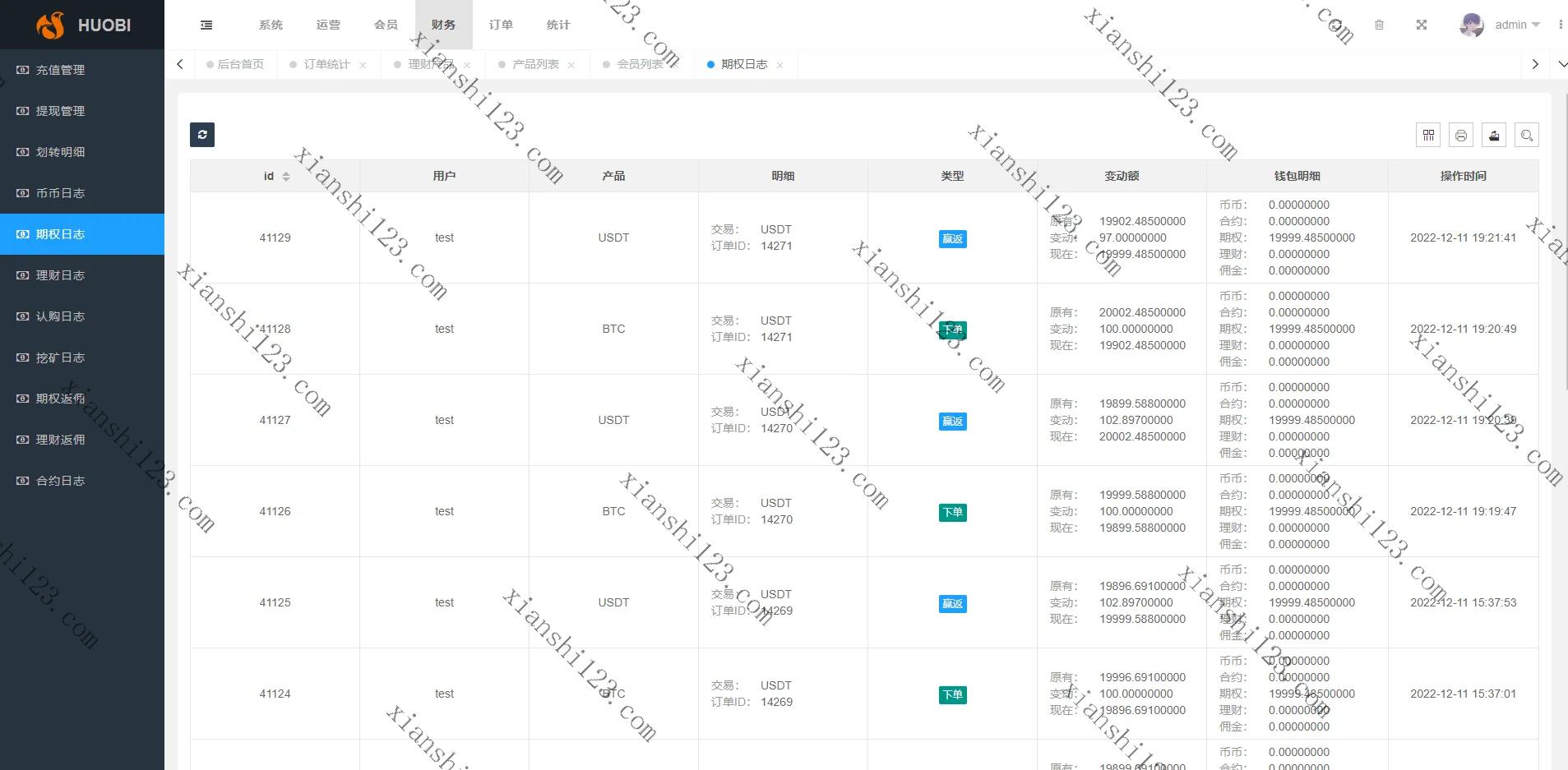Screen dimensions: 1568x770
Task: Enter fullscreen with the expand arrows icon
Action: [1421, 25]
